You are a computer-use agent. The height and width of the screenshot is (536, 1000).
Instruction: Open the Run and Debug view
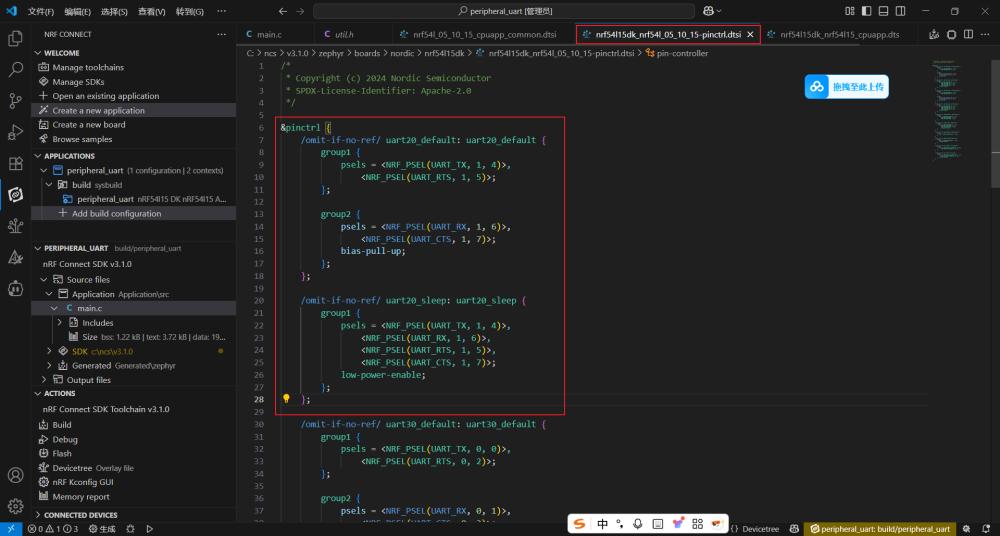(15, 132)
